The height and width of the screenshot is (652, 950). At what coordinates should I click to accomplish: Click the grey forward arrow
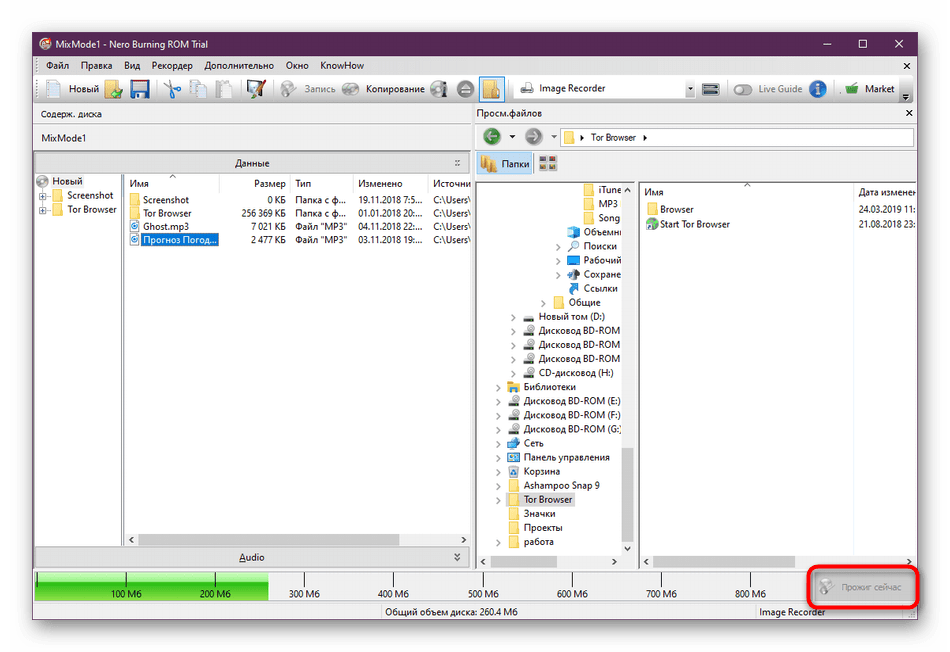click(534, 137)
